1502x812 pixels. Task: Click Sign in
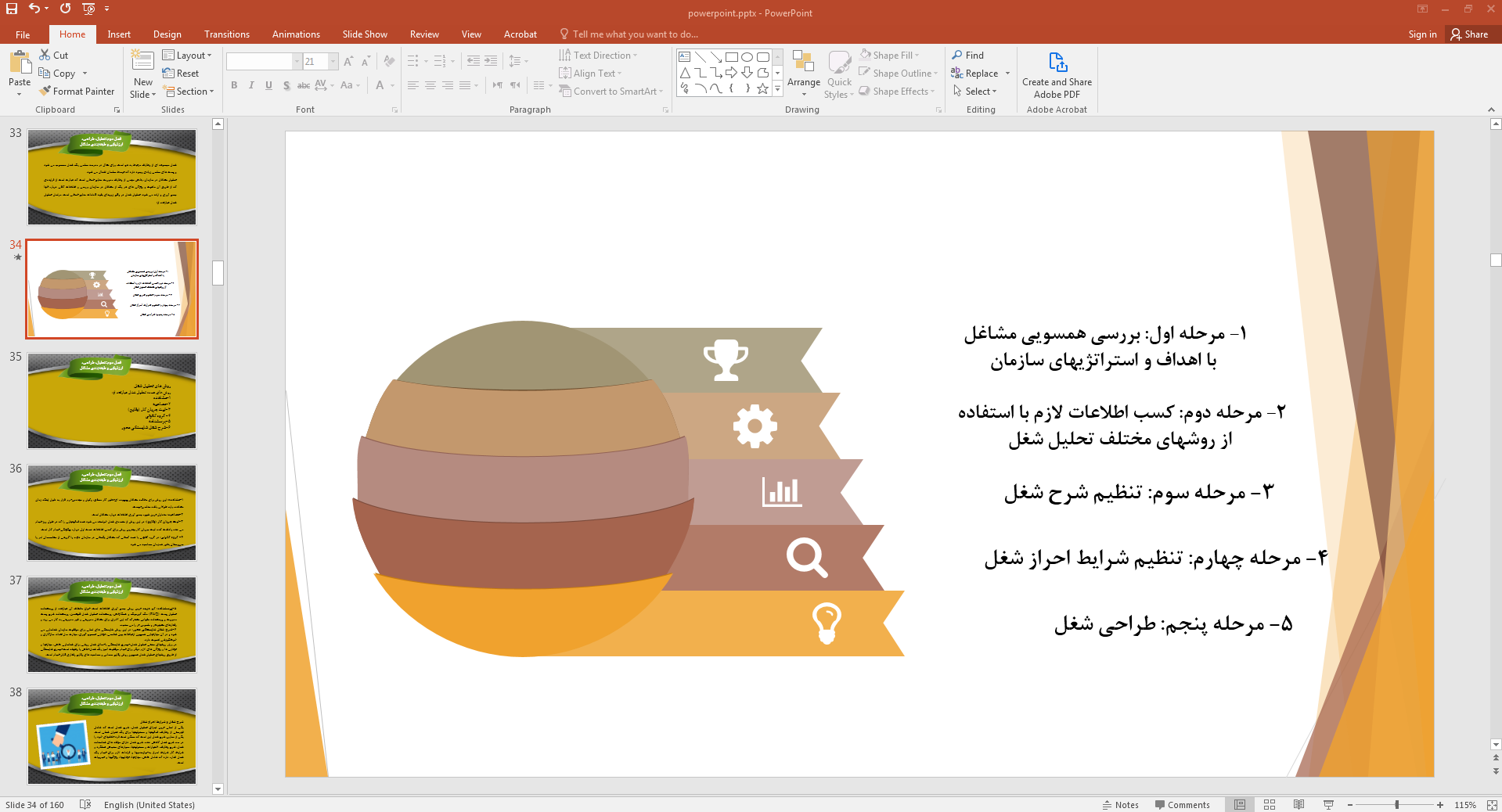1422,34
